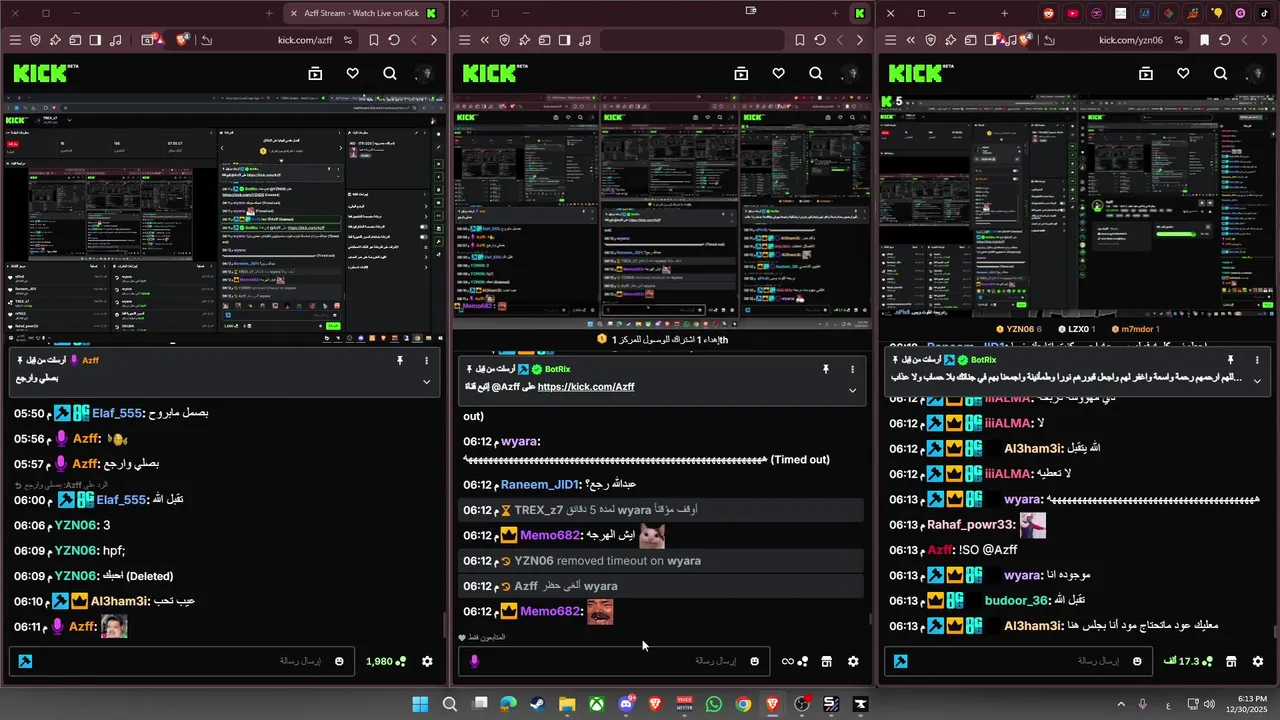The image size is (1280, 720).
Task: Open chat settings gear in left window
Action: tap(427, 661)
